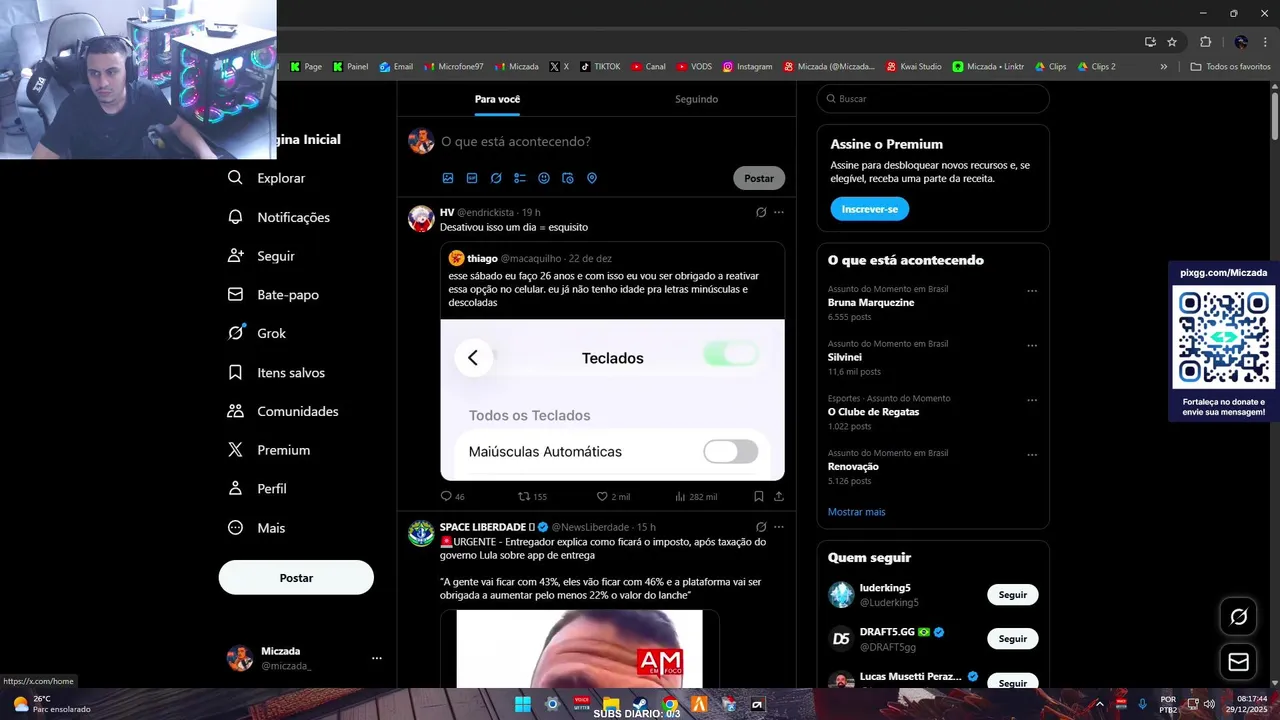Click the schedule post icon in composer
1280x720 pixels.
(x=568, y=178)
